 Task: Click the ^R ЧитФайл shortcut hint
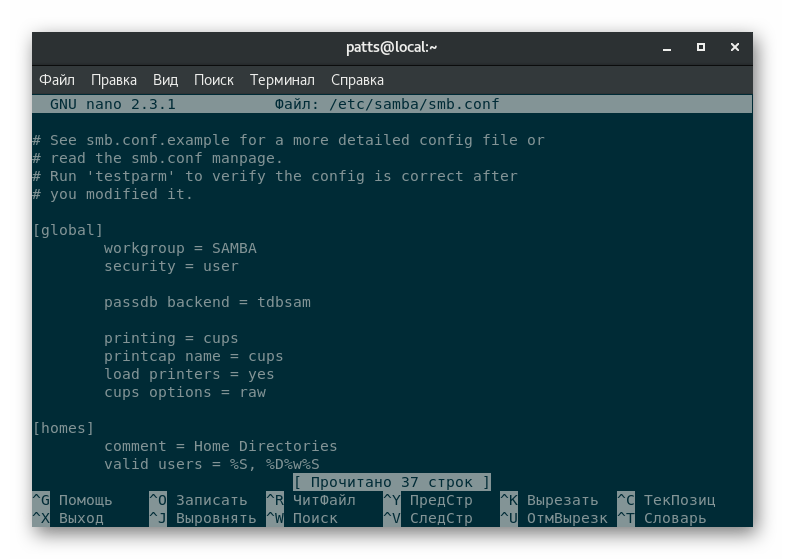(311, 500)
